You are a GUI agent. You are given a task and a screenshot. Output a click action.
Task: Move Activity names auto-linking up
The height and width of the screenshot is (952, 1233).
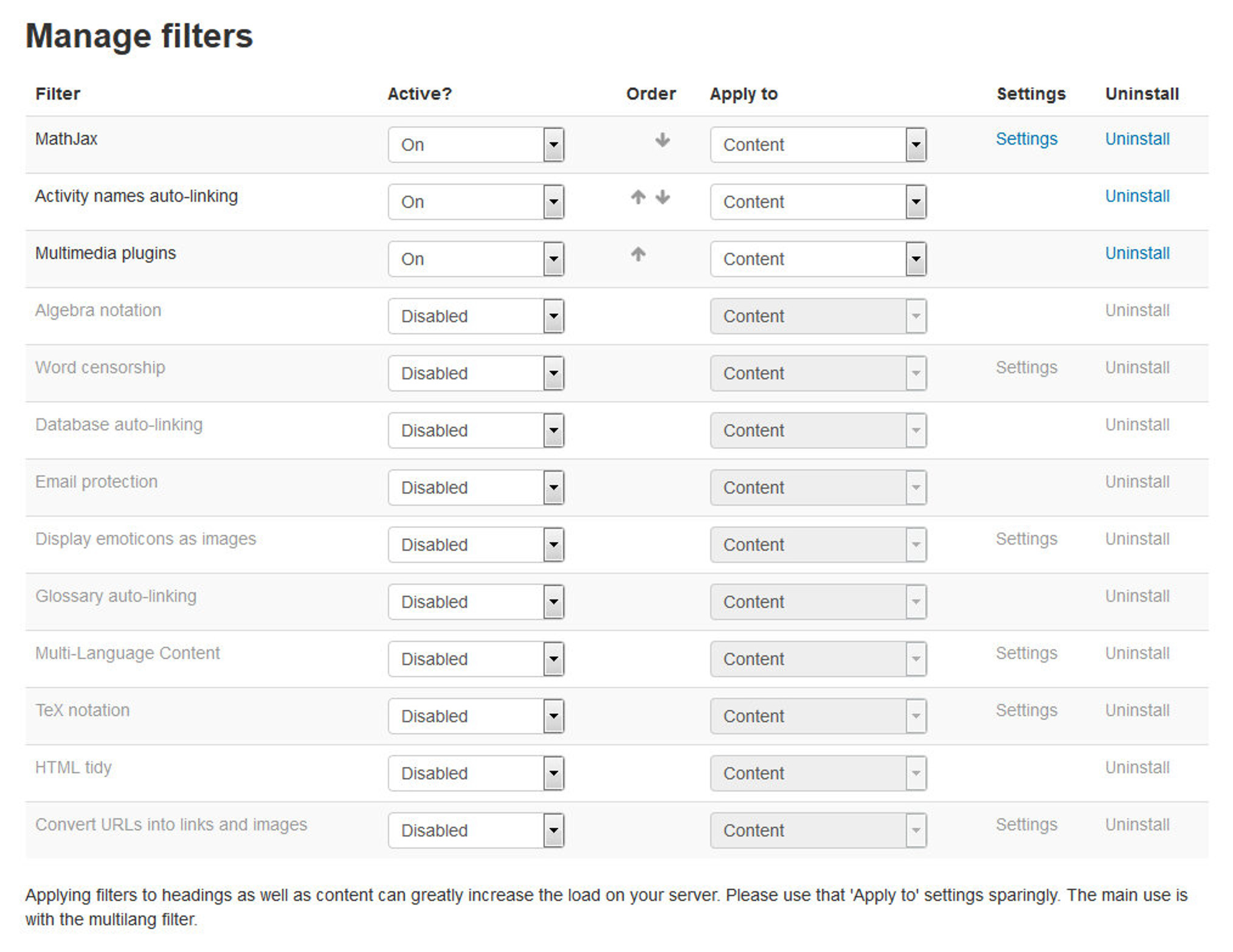coord(637,198)
